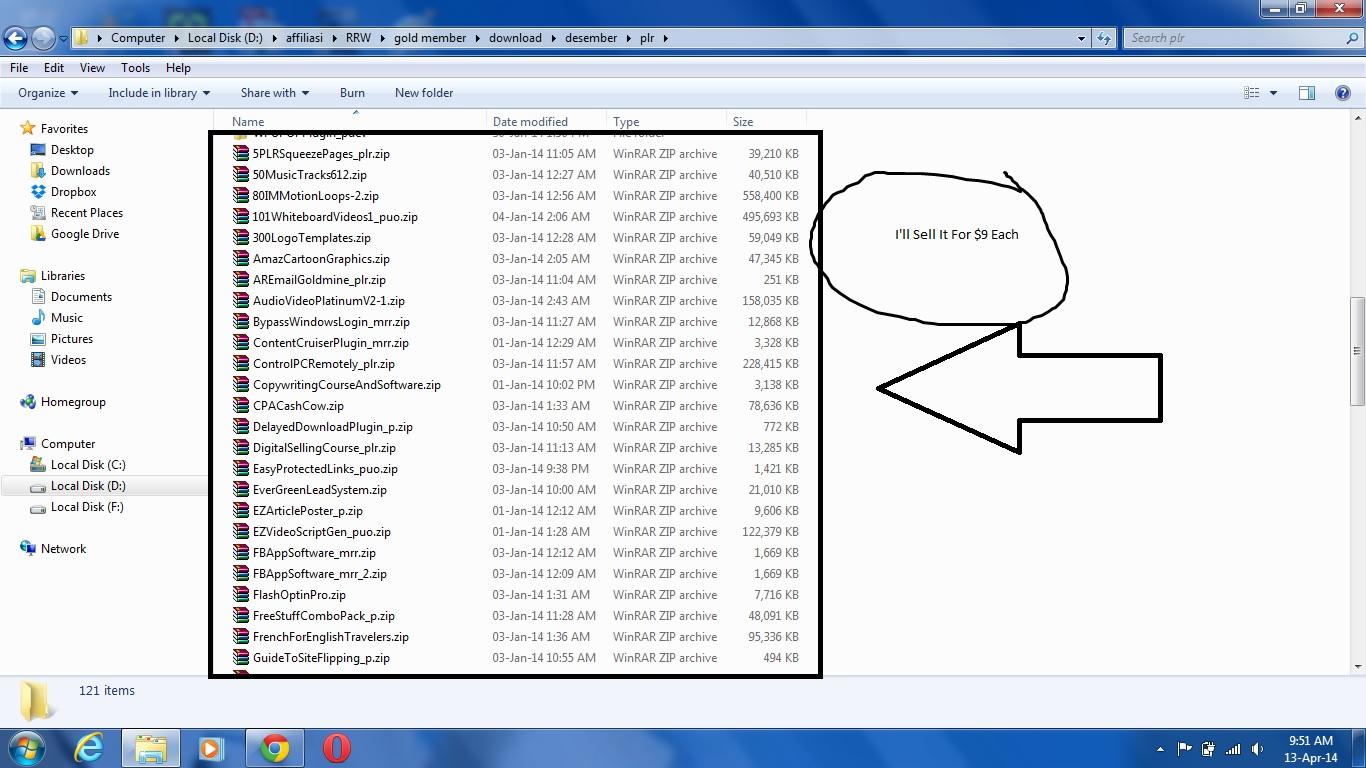Open the View menu
Image resolution: width=1366 pixels, height=768 pixels.
[x=92, y=68]
